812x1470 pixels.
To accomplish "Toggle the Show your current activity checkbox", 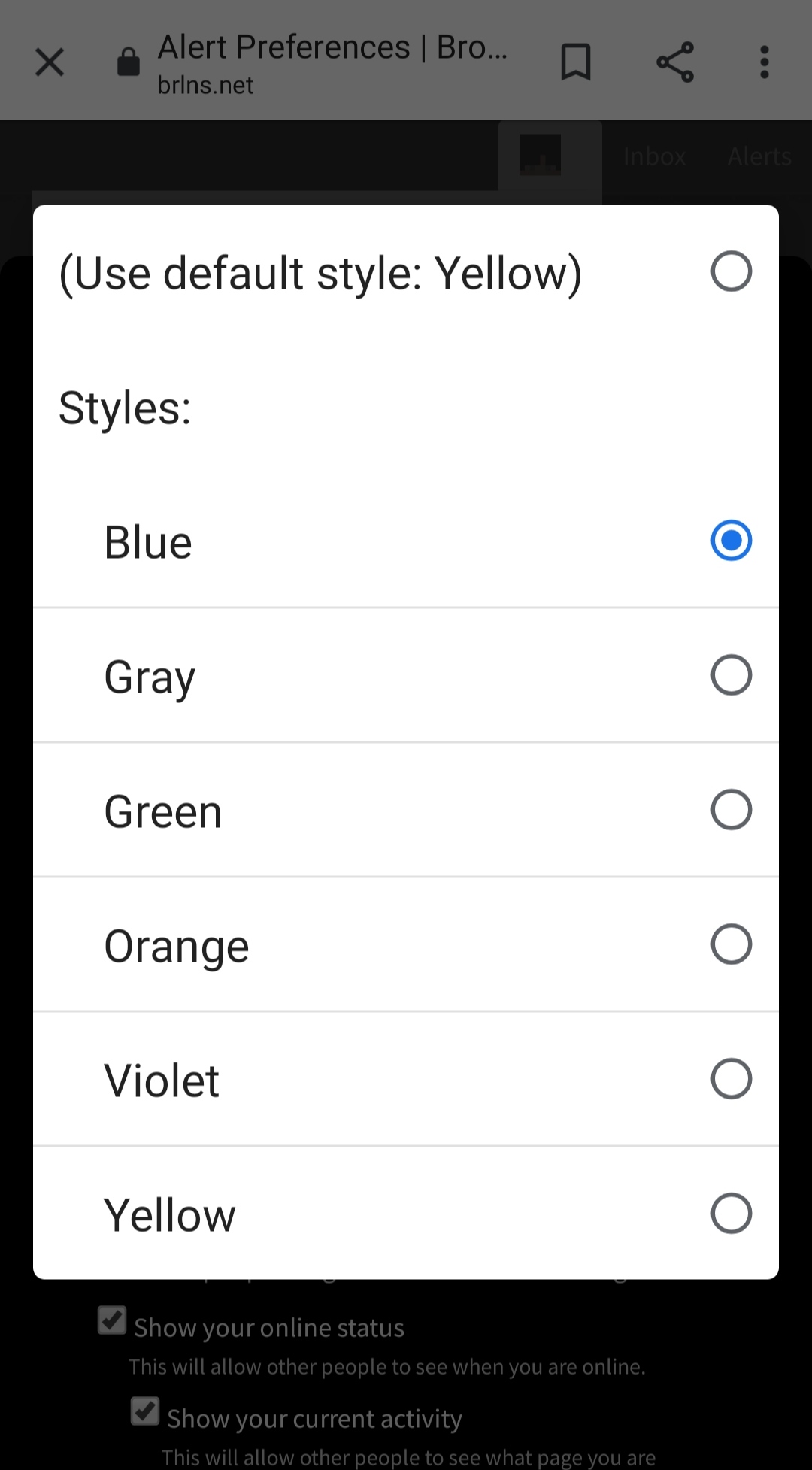I will (145, 1411).
